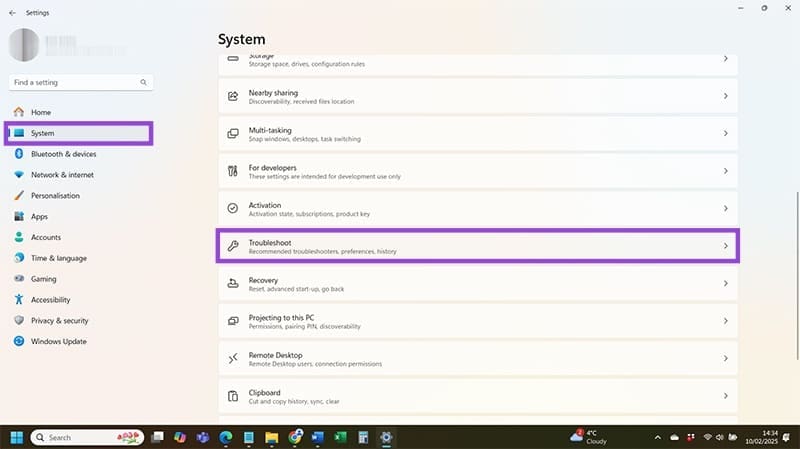Expand Troubleshoot with its chevron
The height and width of the screenshot is (449, 800).
click(726, 246)
